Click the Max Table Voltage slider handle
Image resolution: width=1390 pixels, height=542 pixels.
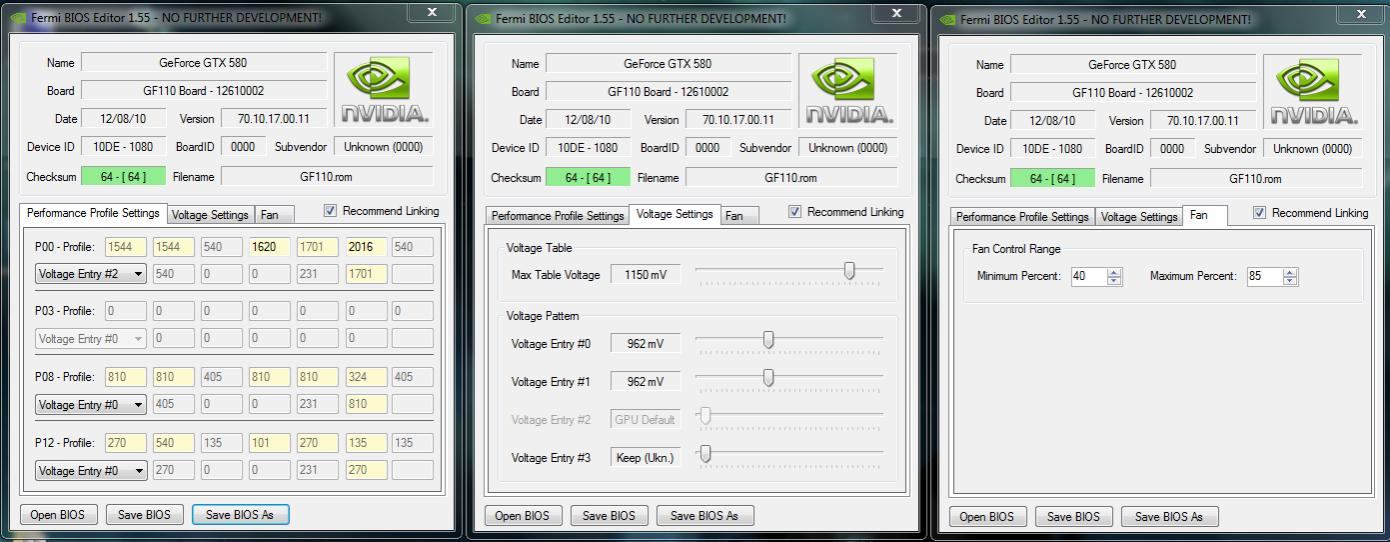[x=849, y=271]
